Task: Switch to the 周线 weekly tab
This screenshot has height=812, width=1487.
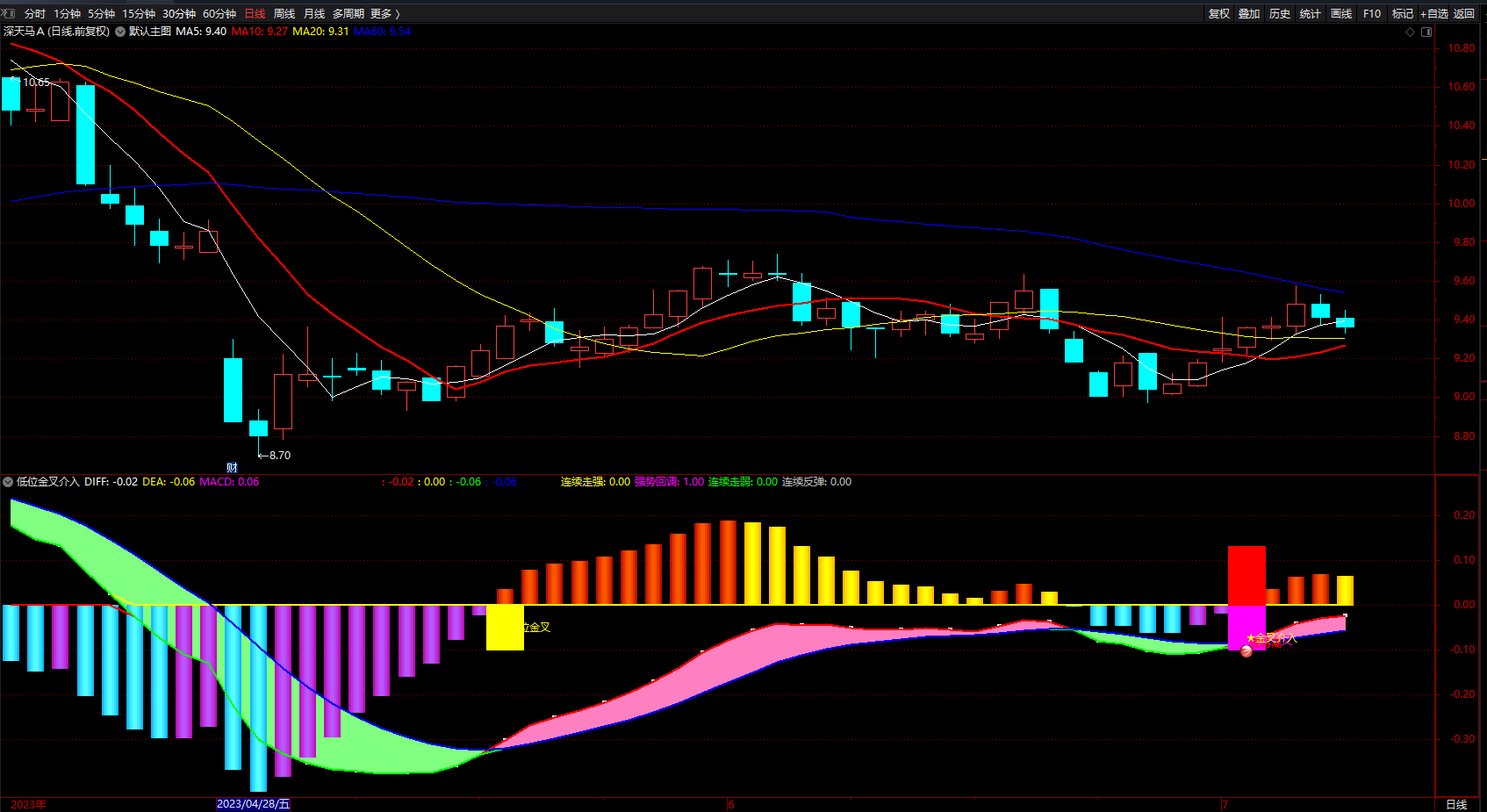Action: [x=284, y=13]
